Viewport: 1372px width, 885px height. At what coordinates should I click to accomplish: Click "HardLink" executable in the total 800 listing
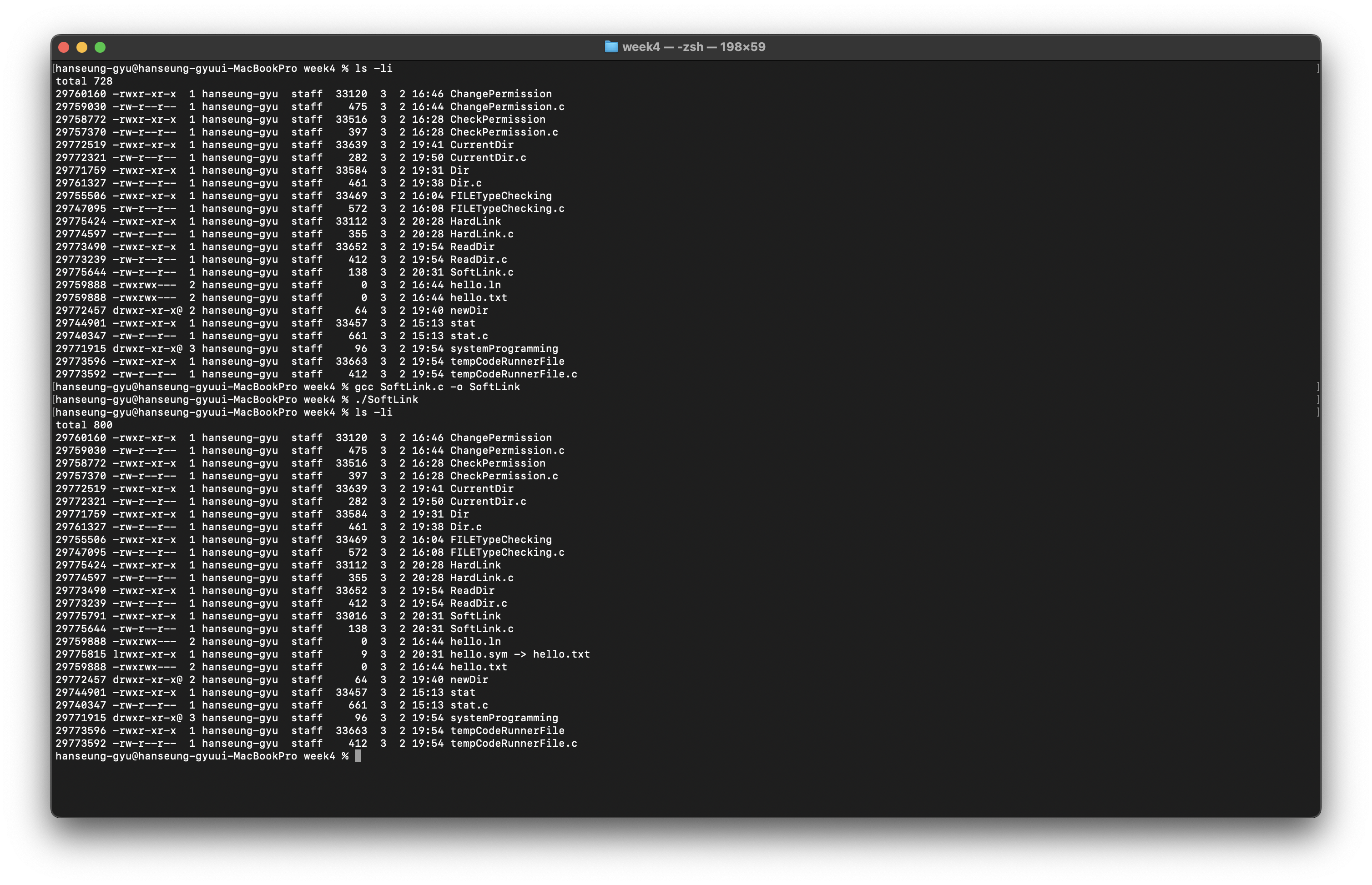click(475, 565)
